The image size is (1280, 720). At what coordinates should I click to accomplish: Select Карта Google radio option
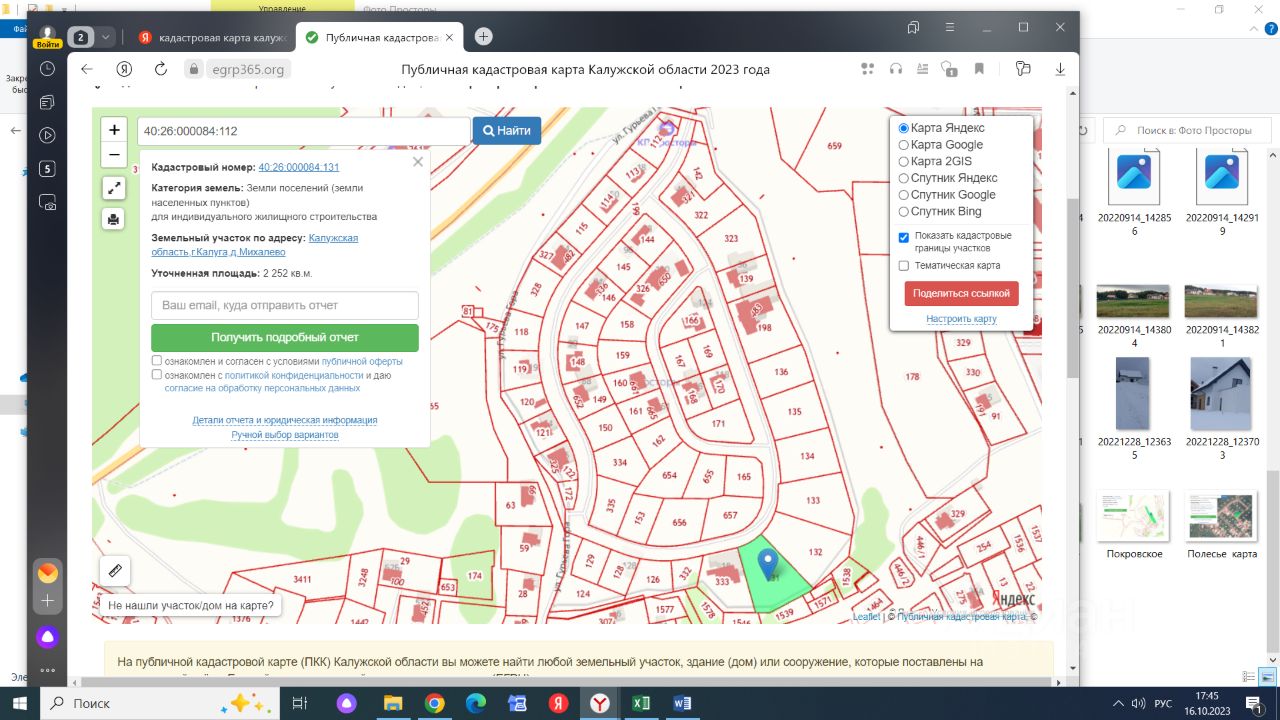pos(904,145)
